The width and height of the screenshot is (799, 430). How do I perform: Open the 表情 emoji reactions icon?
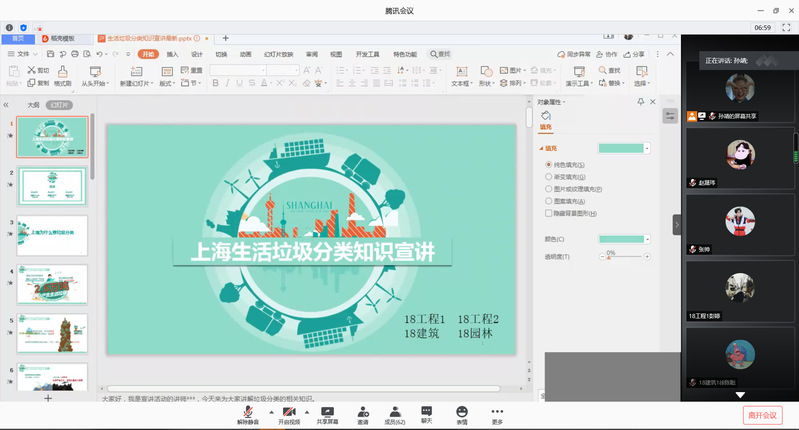click(462, 411)
